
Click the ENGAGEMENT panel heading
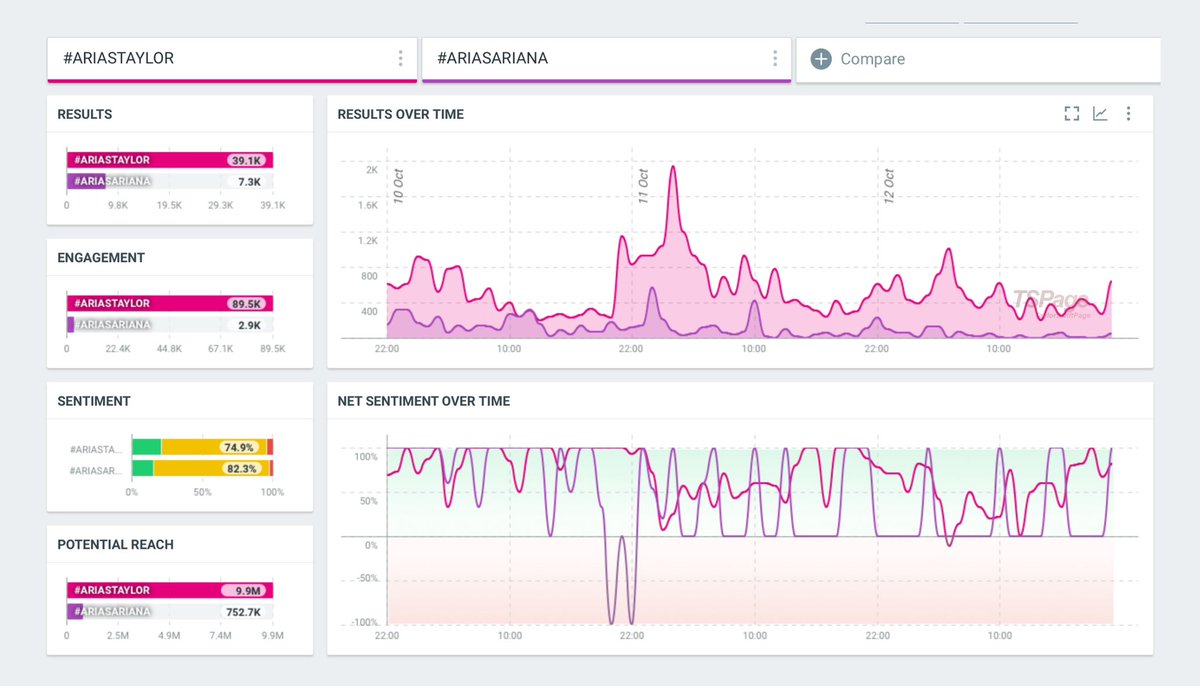(x=101, y=257)
